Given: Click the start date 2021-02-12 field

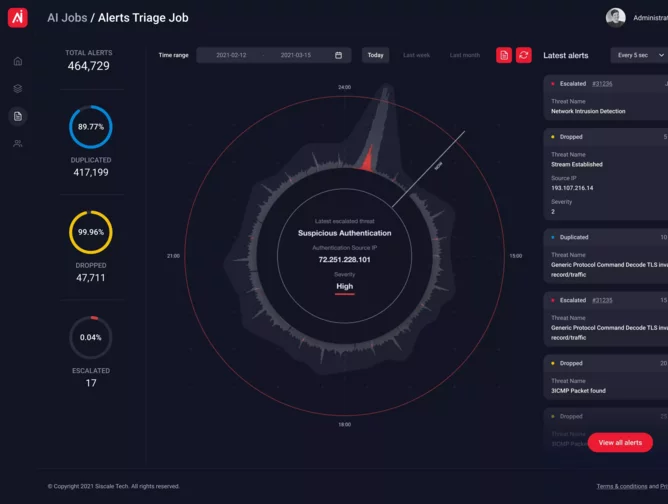Looking at the screenshot, I should click(x=231, y=55).
